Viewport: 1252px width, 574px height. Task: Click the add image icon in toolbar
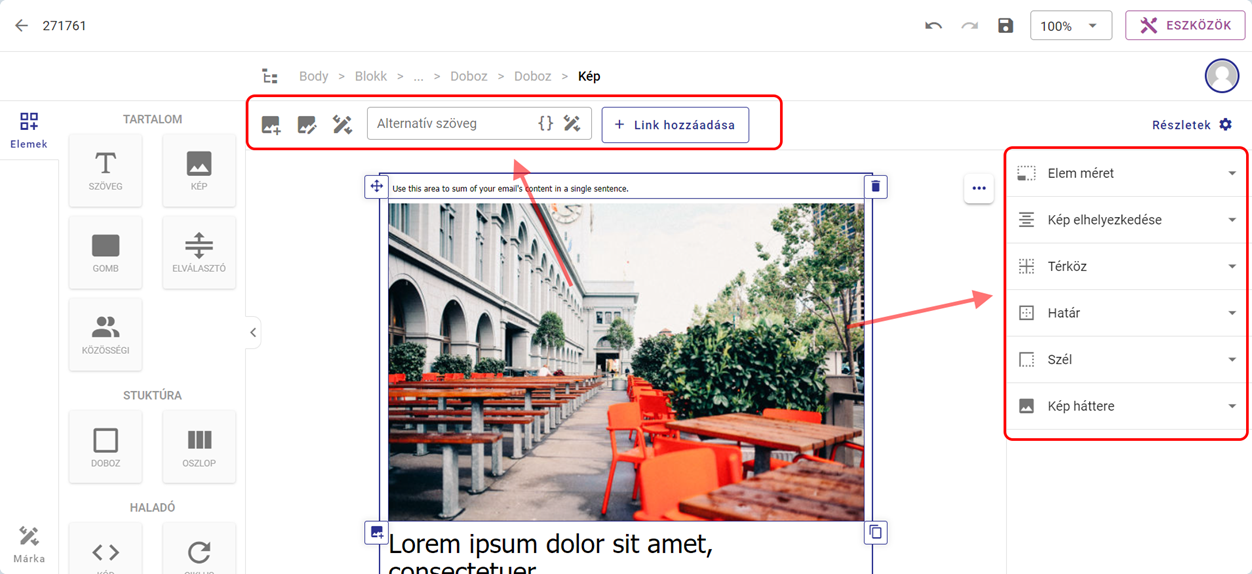(271, 125)
